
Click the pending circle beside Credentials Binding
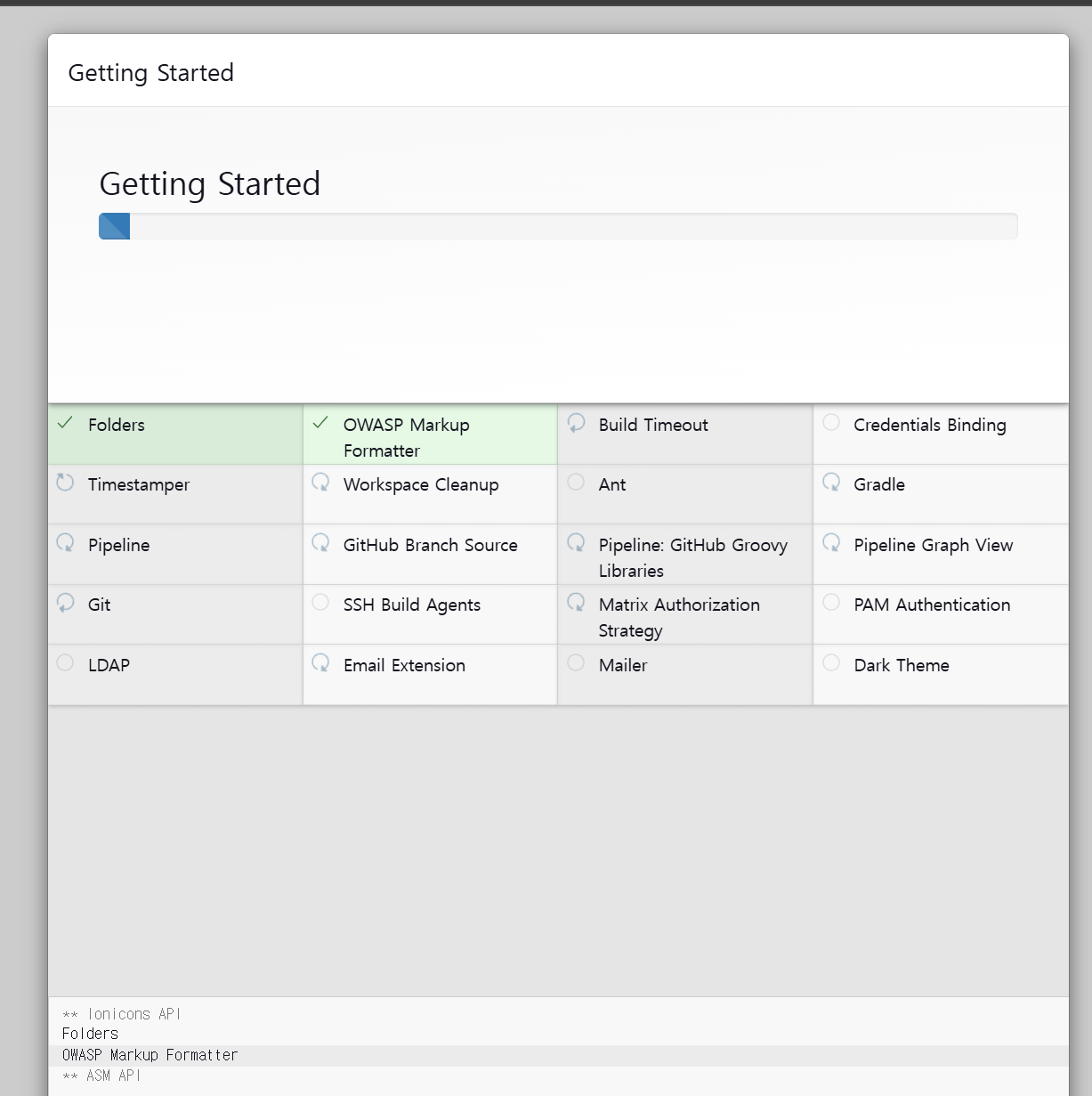(831, 422)
